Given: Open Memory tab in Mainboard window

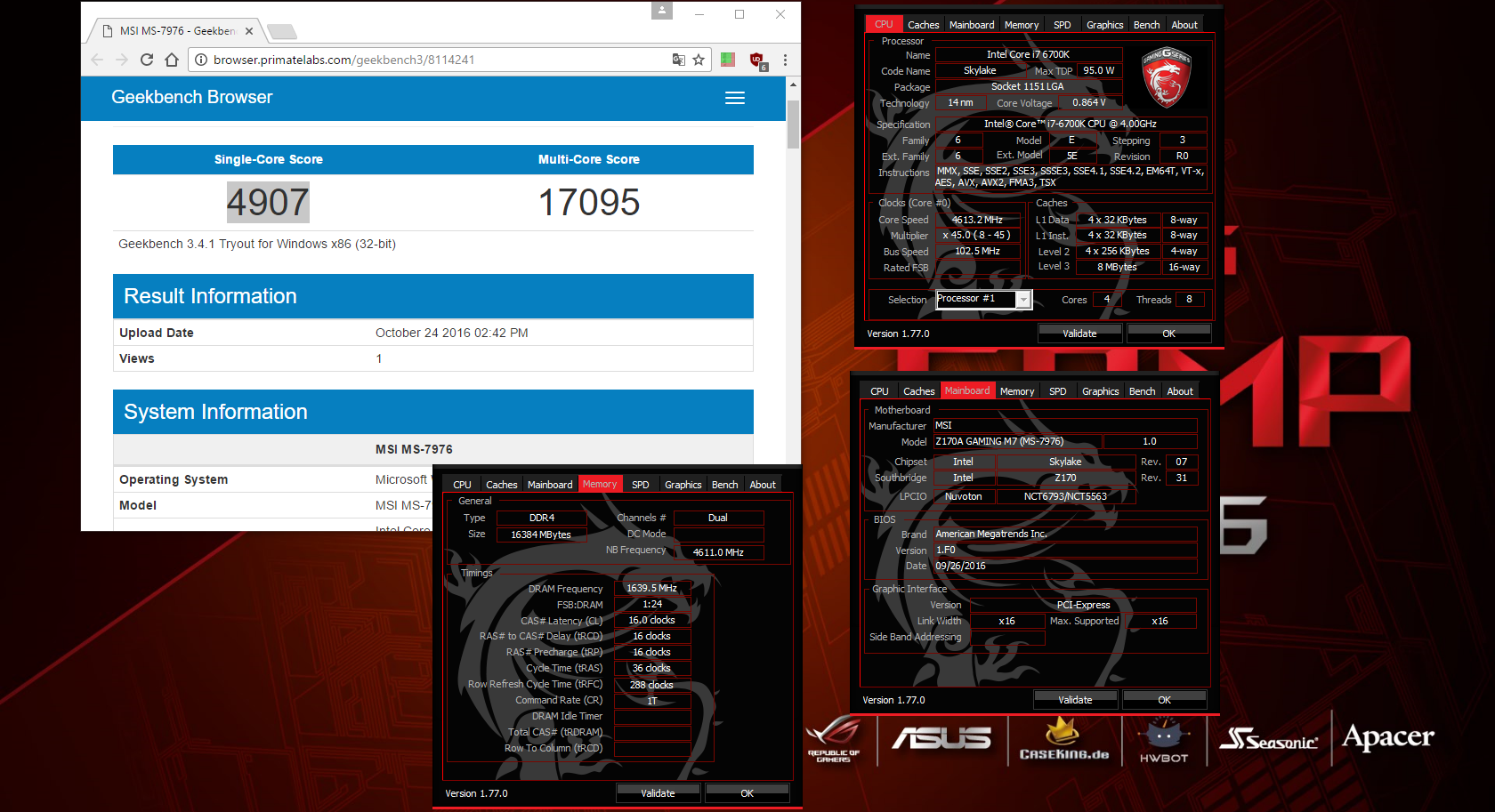Looking at the screenshot, I should click(x=1017, y=391).
